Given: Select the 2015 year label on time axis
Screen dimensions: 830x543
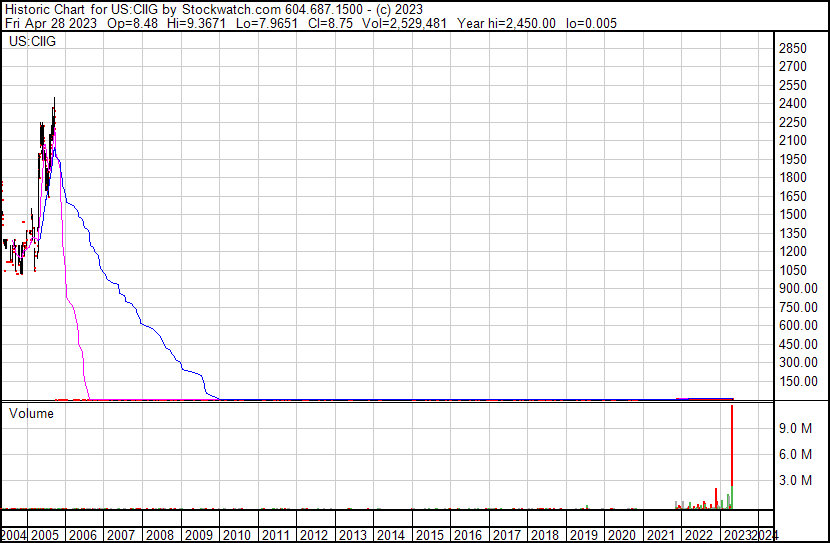Looking at the screenshot, I should [429, 535].
